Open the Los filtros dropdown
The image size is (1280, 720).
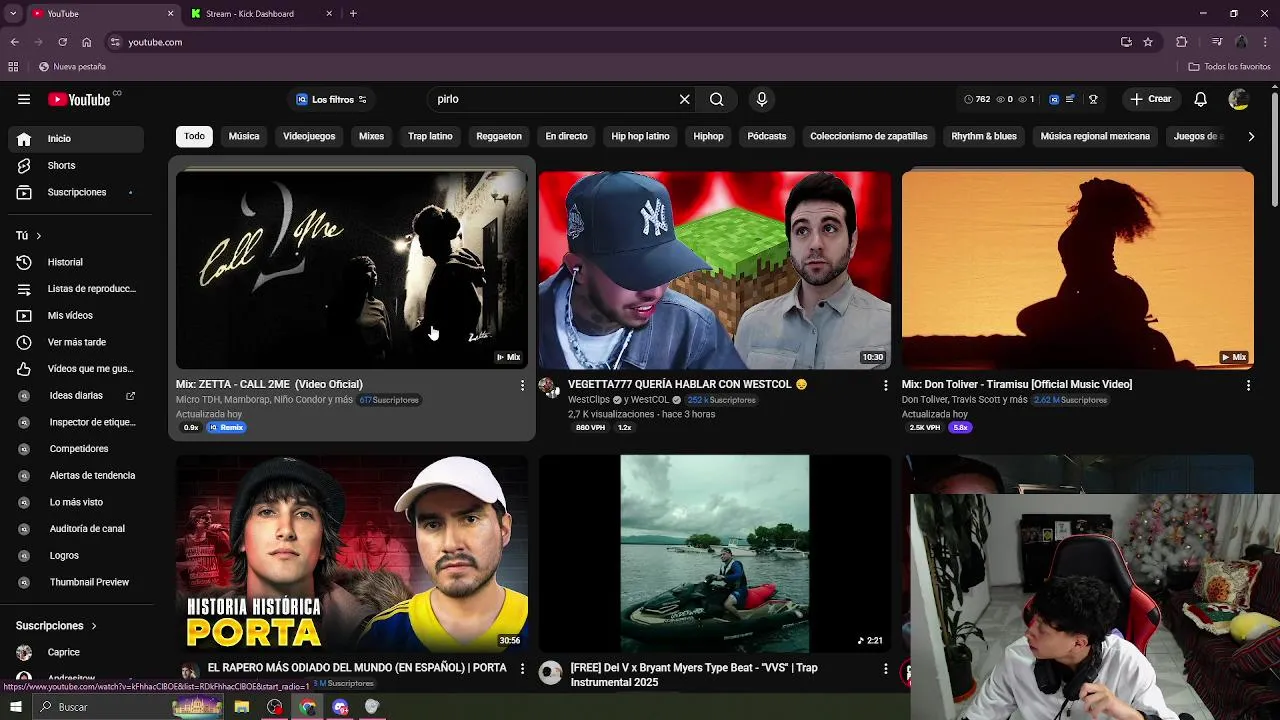(332, 99)
